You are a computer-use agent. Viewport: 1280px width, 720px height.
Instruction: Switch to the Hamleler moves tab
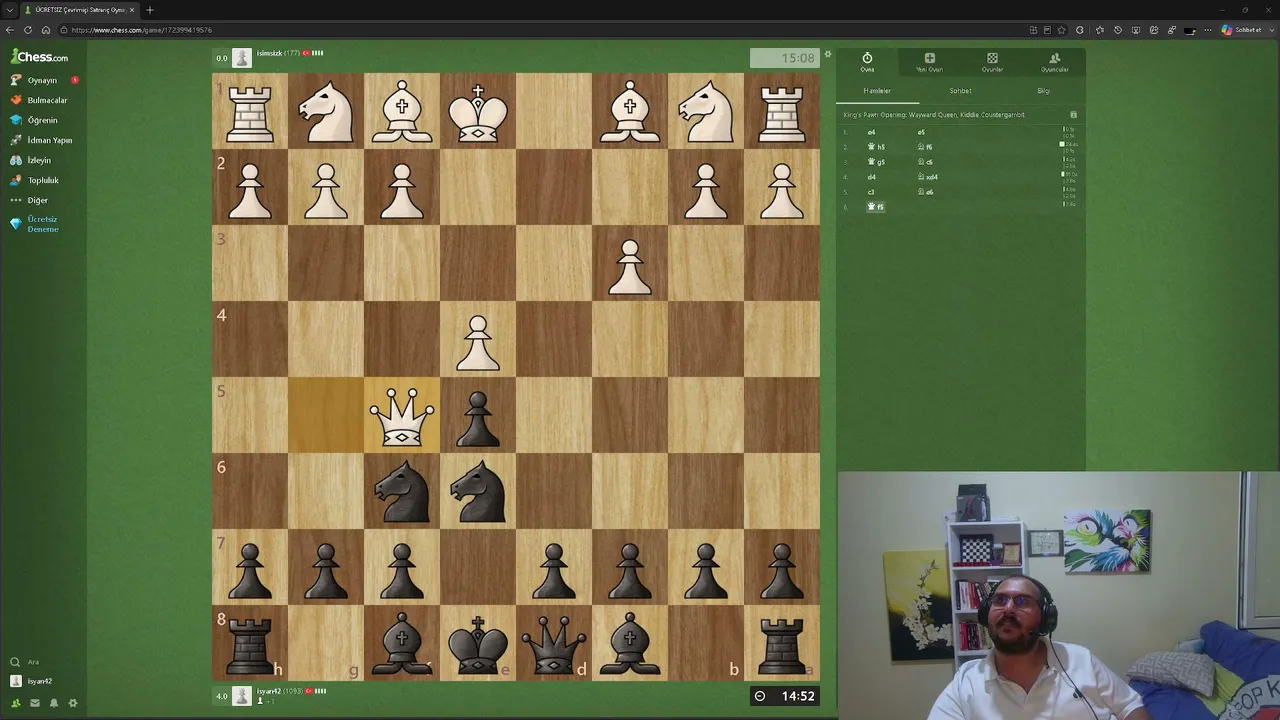[877, 91]
